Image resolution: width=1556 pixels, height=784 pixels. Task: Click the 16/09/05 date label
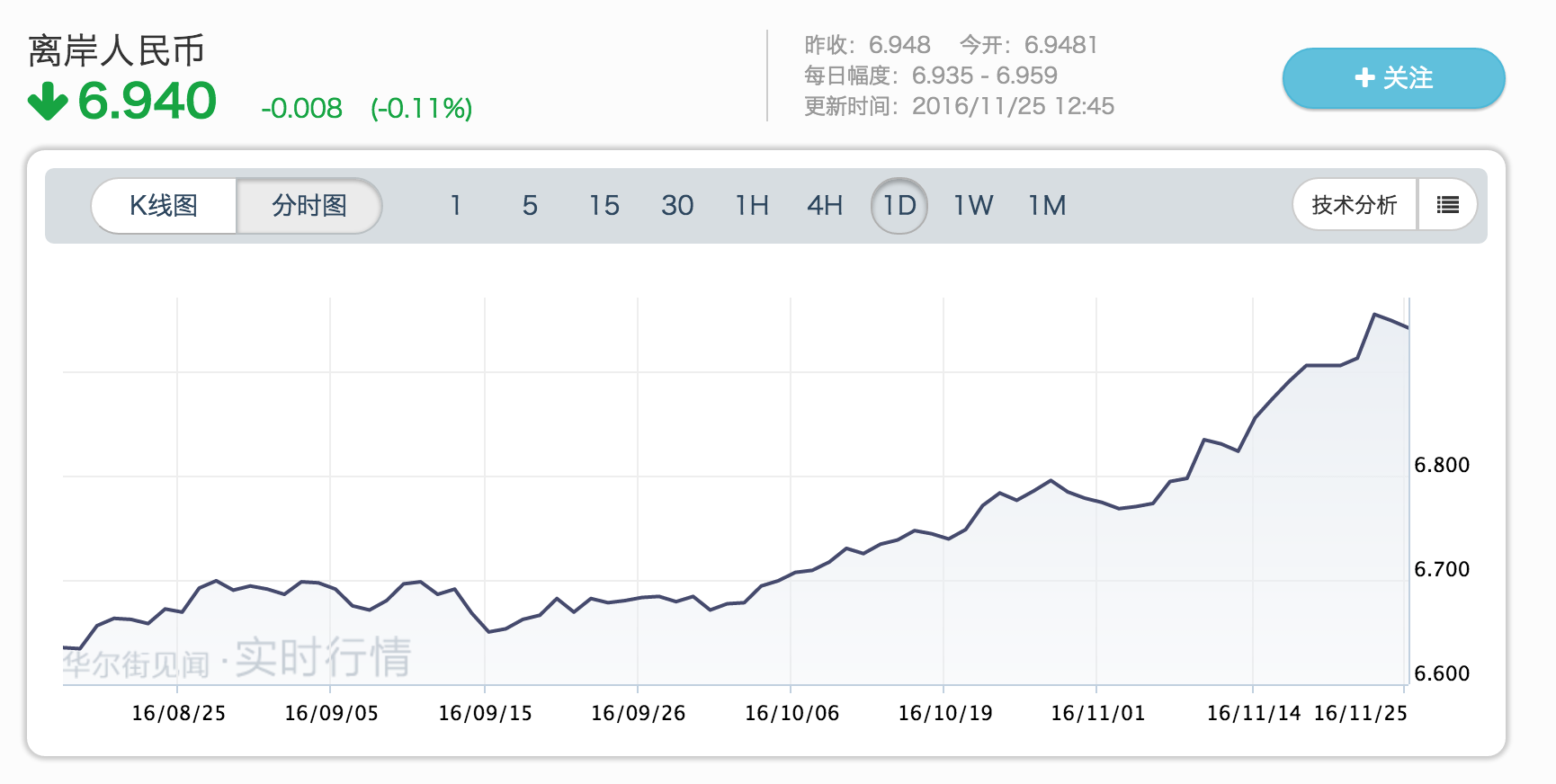tap(331, 713)
